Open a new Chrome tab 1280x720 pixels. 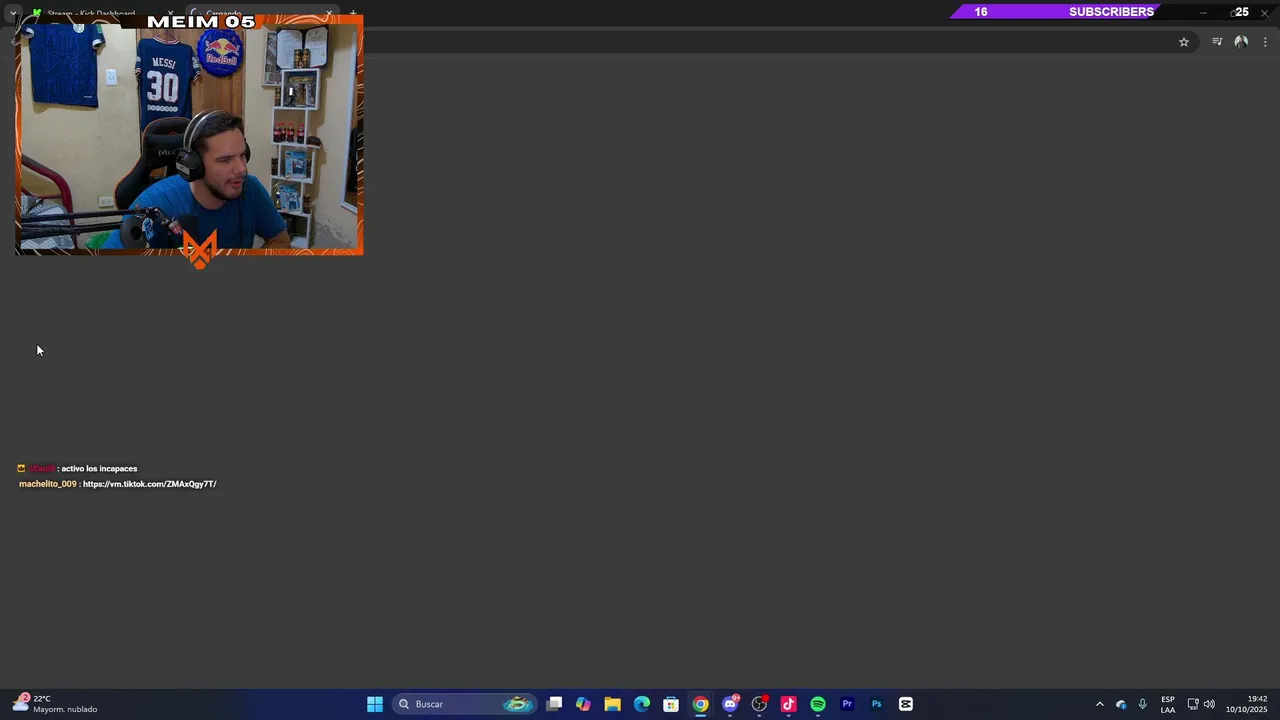[x=352, y=14]
